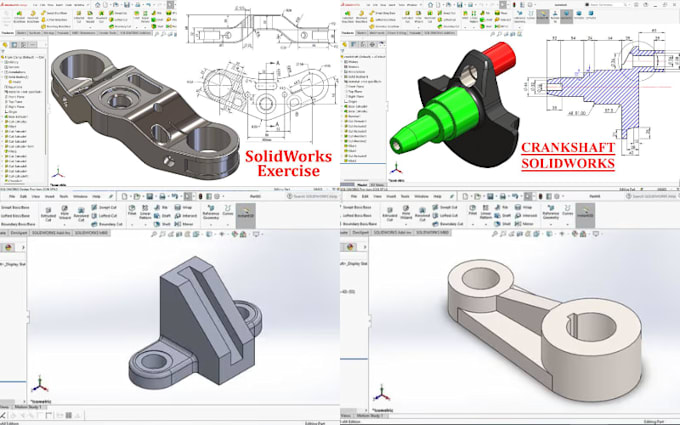The image size is (680, 425).
Task: Select Linear Pattern in the gray bracket window
Action: click(145, 212)
